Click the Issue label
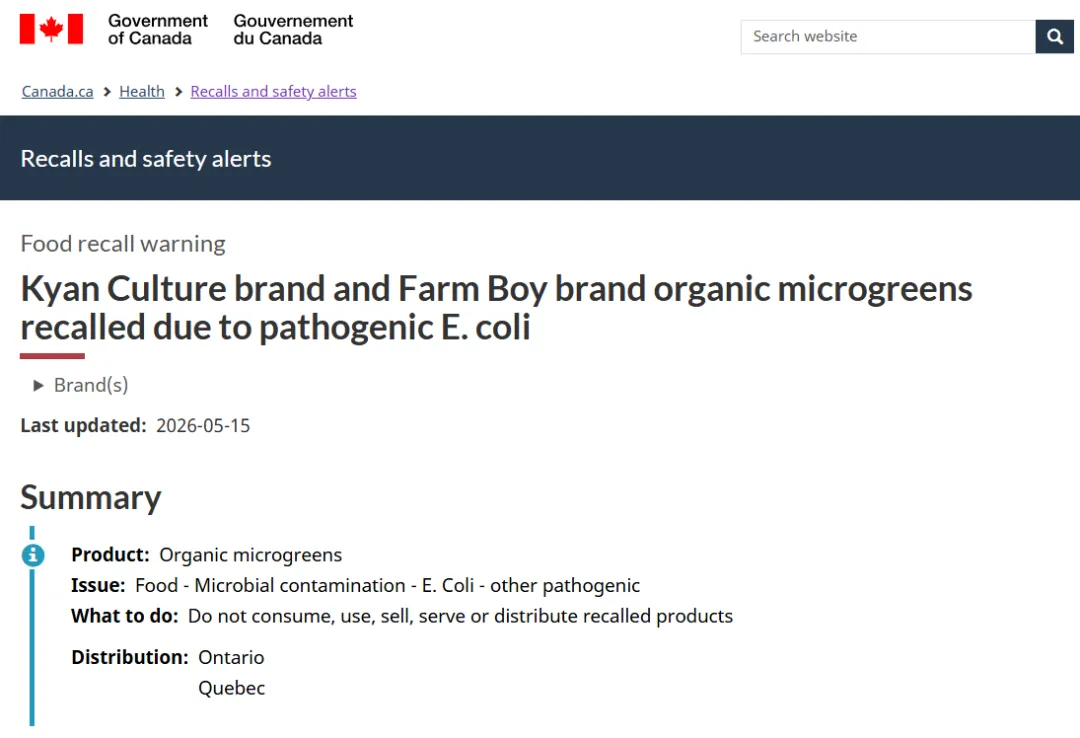The width and height of the screenshot is (1080, 738). click(x=98, y=586)
